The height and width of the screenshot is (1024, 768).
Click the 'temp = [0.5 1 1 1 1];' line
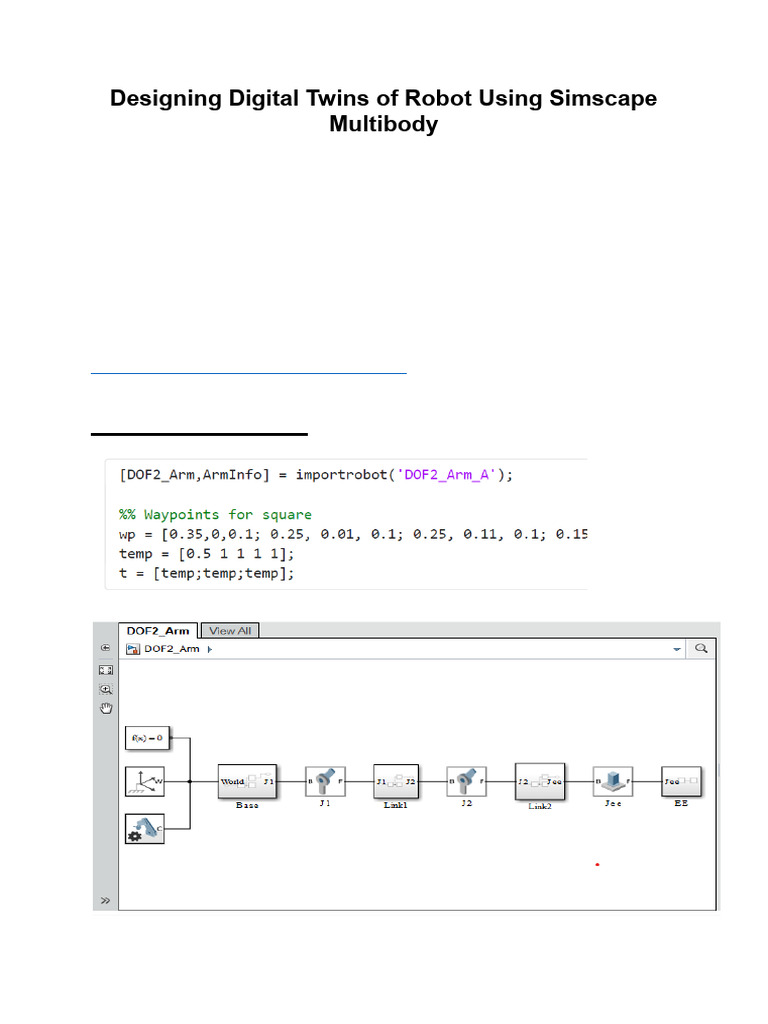pos(206,554)
